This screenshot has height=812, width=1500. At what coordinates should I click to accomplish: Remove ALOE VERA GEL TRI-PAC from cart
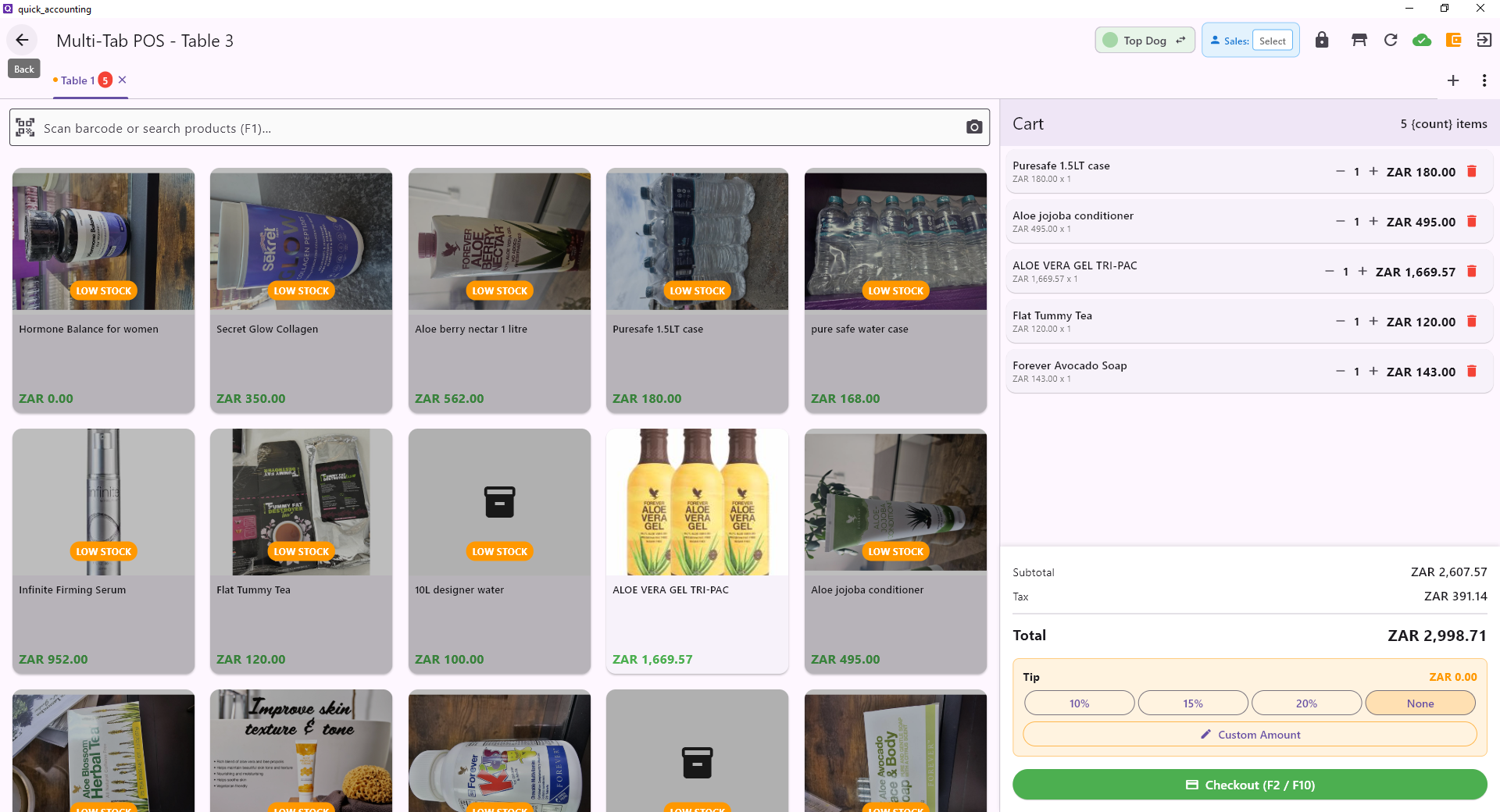pos(1472,271)
